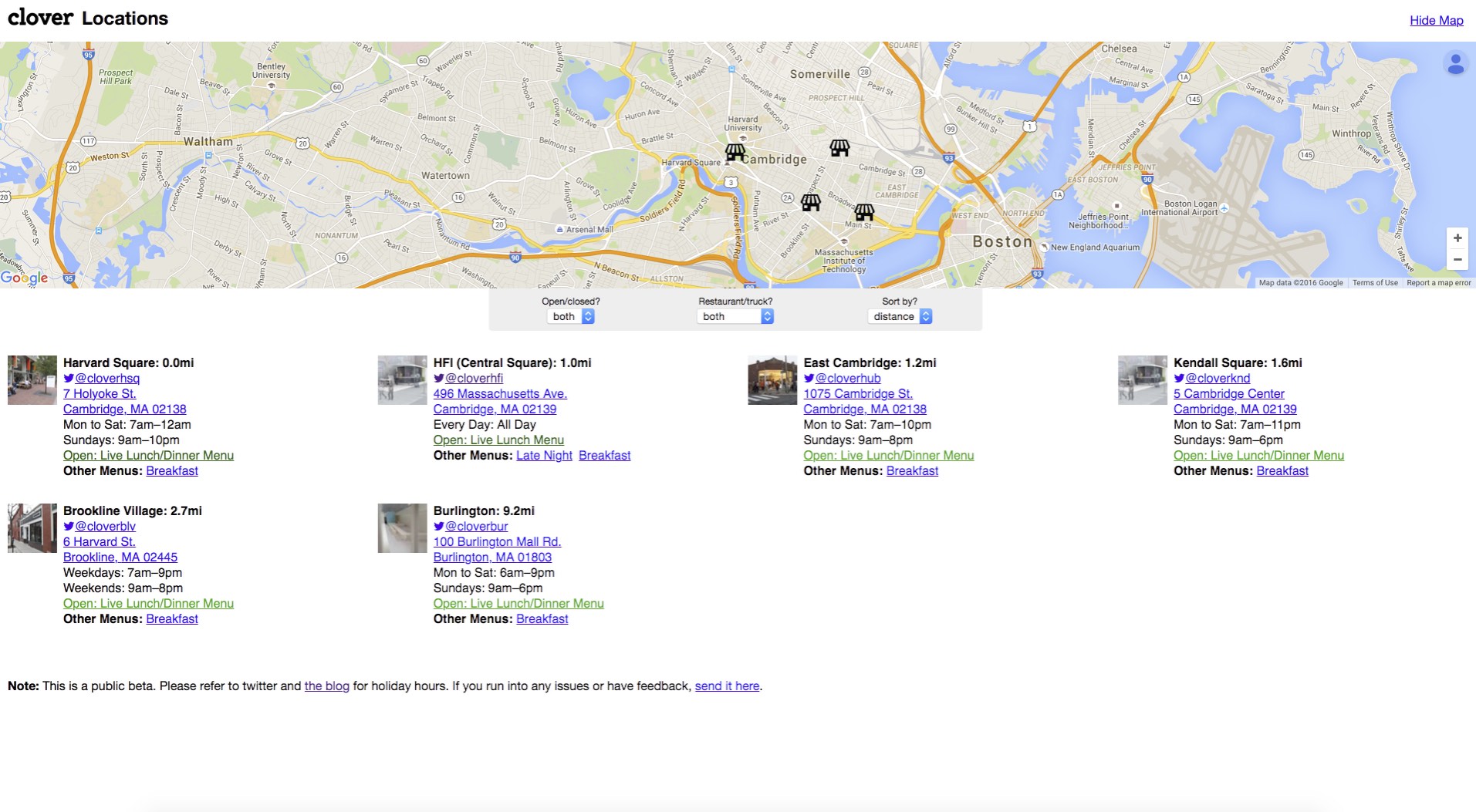Open @cloverblv Twitter handle link
Screen dimensions: 1476x812
105,526
